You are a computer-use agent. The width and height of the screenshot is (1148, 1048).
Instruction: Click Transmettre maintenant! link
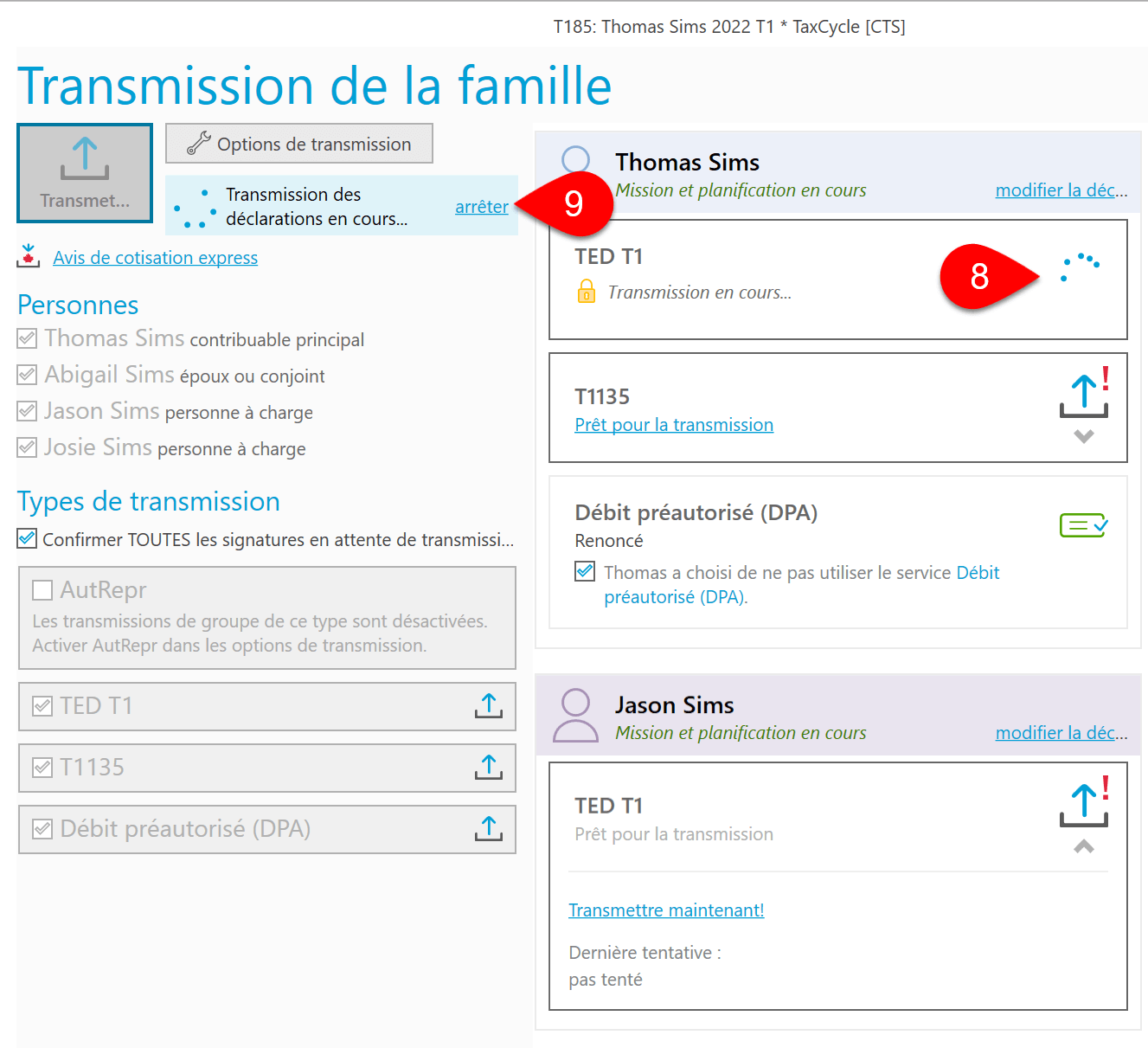[x=666, y=910]
